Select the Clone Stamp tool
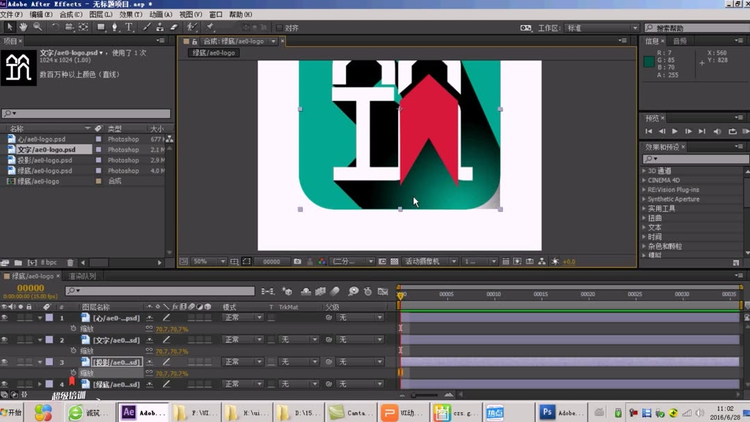Viewport: 750px width, 422px height. 160,27
